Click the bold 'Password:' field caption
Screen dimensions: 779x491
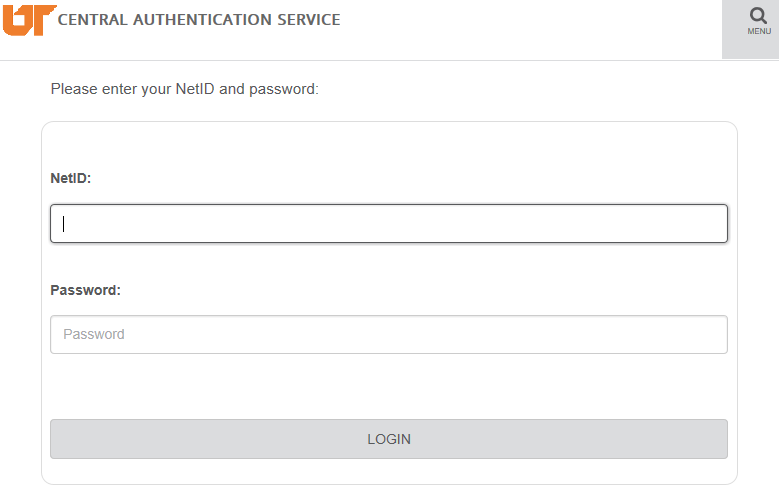[85, 290]
